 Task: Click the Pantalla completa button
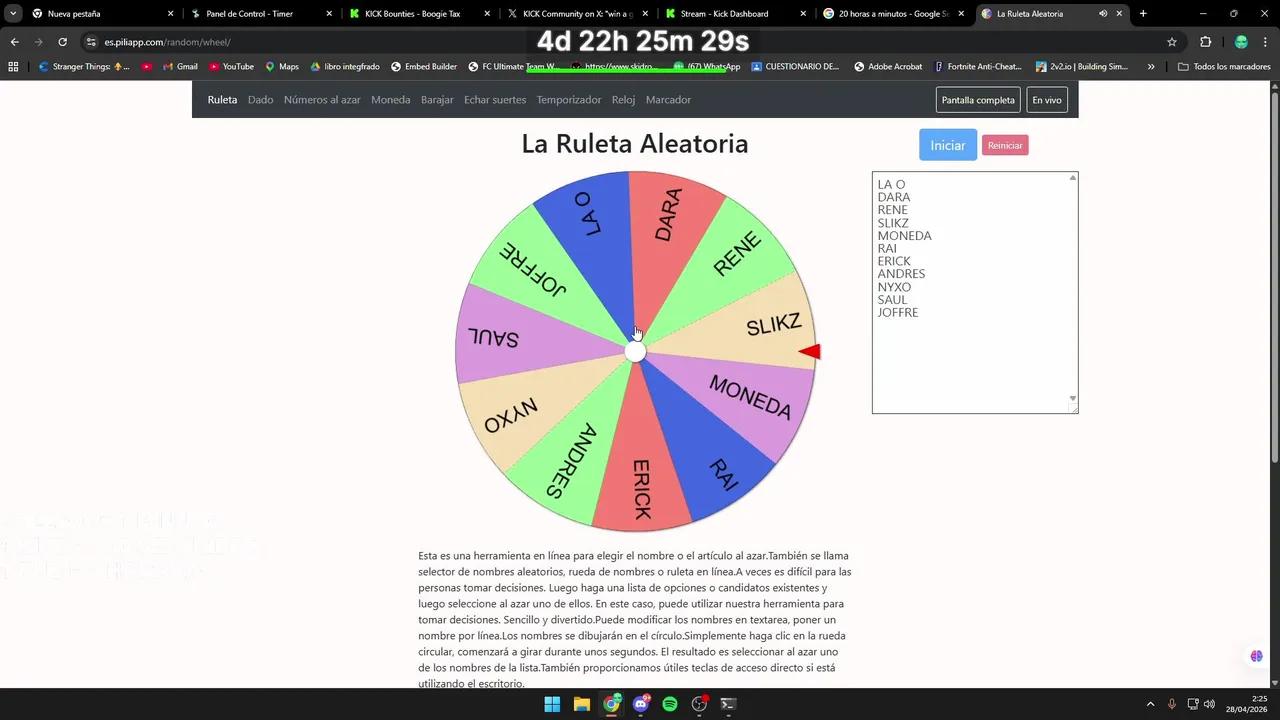(x=978, y=100)
